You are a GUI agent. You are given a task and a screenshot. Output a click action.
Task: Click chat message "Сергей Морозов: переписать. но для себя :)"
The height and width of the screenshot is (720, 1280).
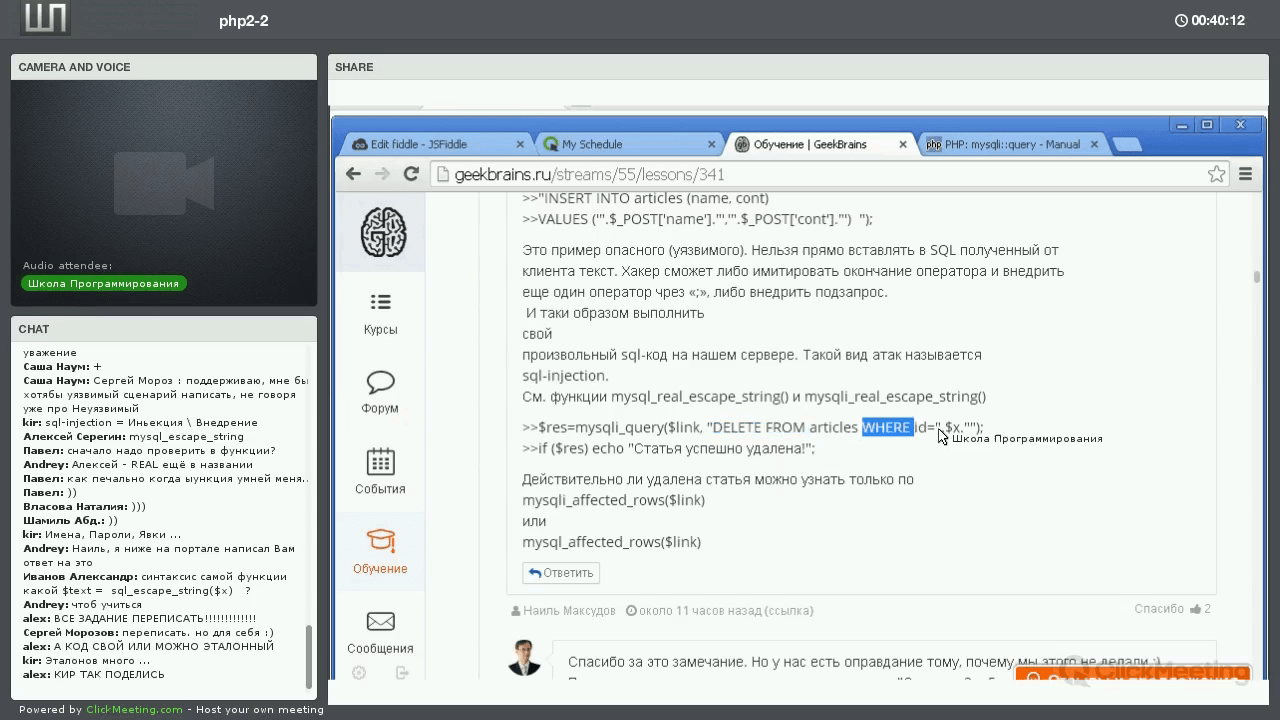click(x=148, y=633)
